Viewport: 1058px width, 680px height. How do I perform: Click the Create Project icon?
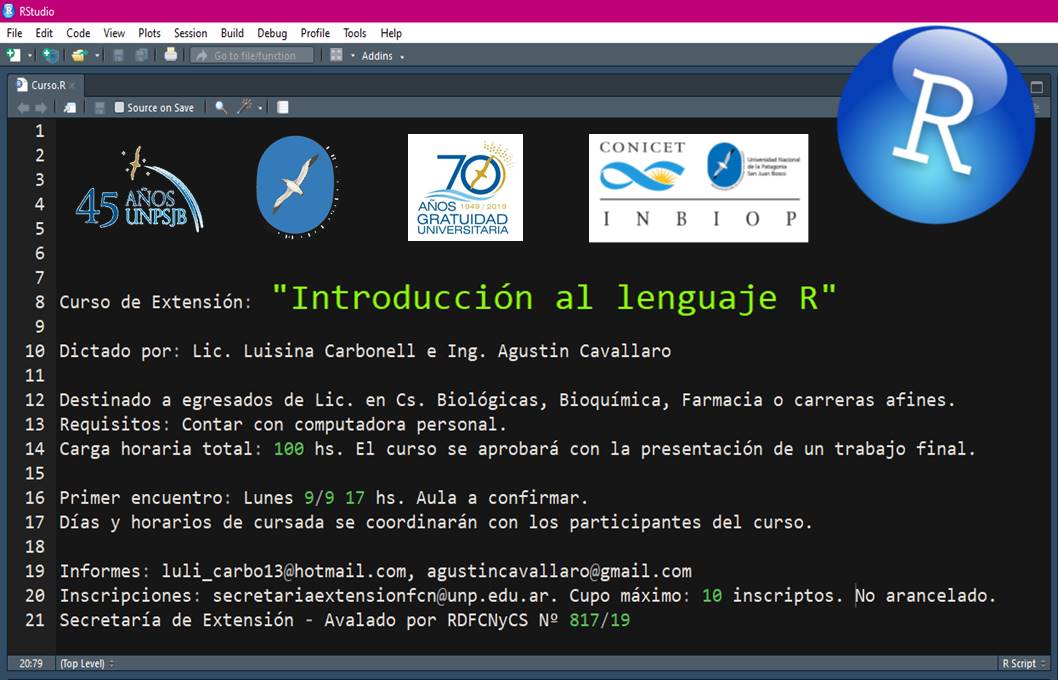pos(50,55)
